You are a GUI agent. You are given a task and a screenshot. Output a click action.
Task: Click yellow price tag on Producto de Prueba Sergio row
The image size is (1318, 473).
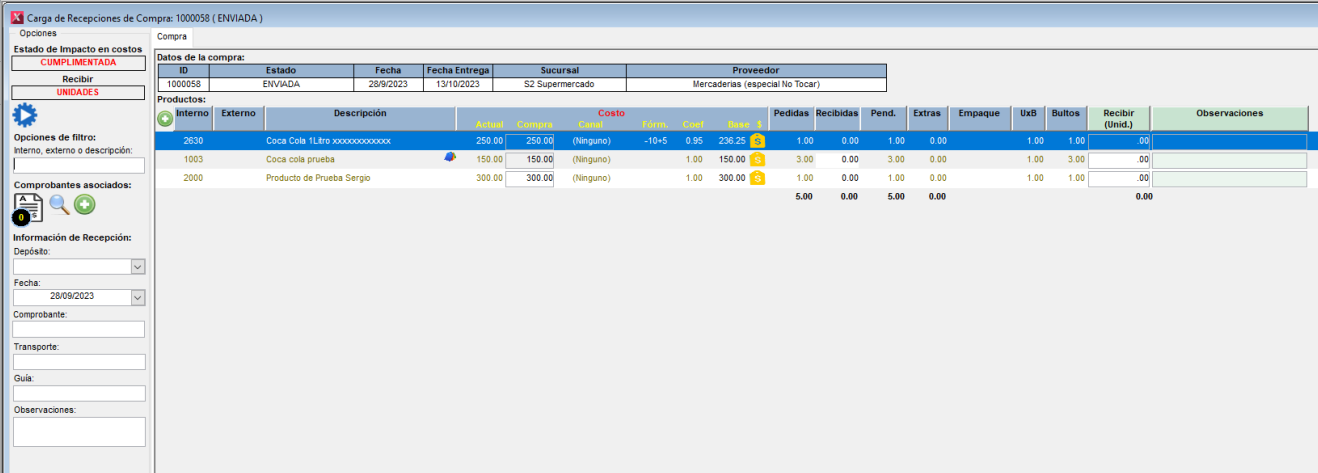point(757,178)
